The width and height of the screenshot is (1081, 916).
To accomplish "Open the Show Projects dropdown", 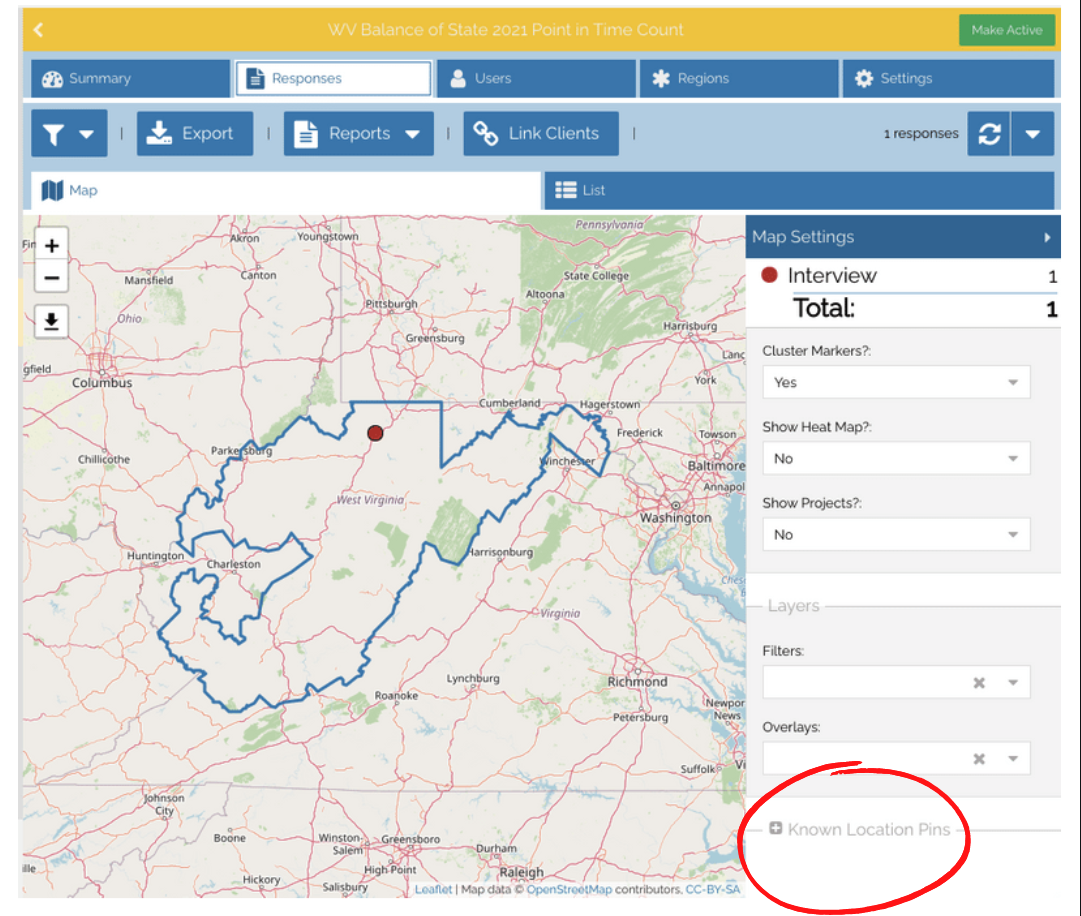I will tap(896, 534).
